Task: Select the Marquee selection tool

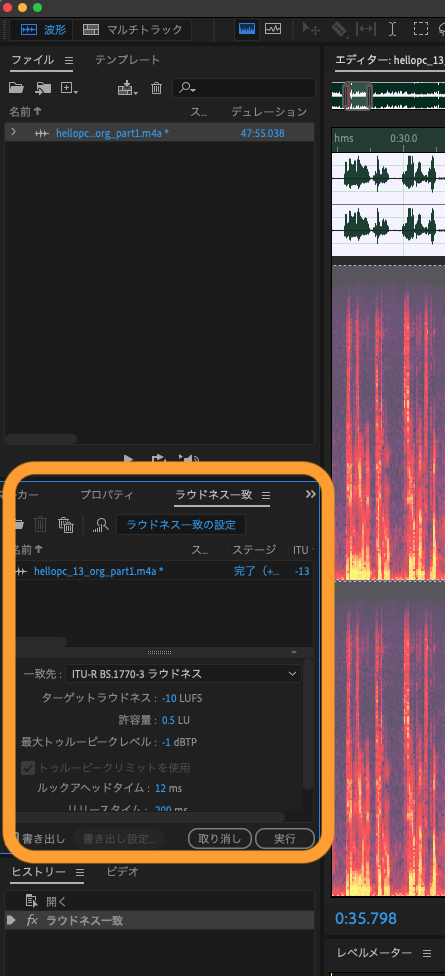Action: pyautogui.click(x=421, y=29)
